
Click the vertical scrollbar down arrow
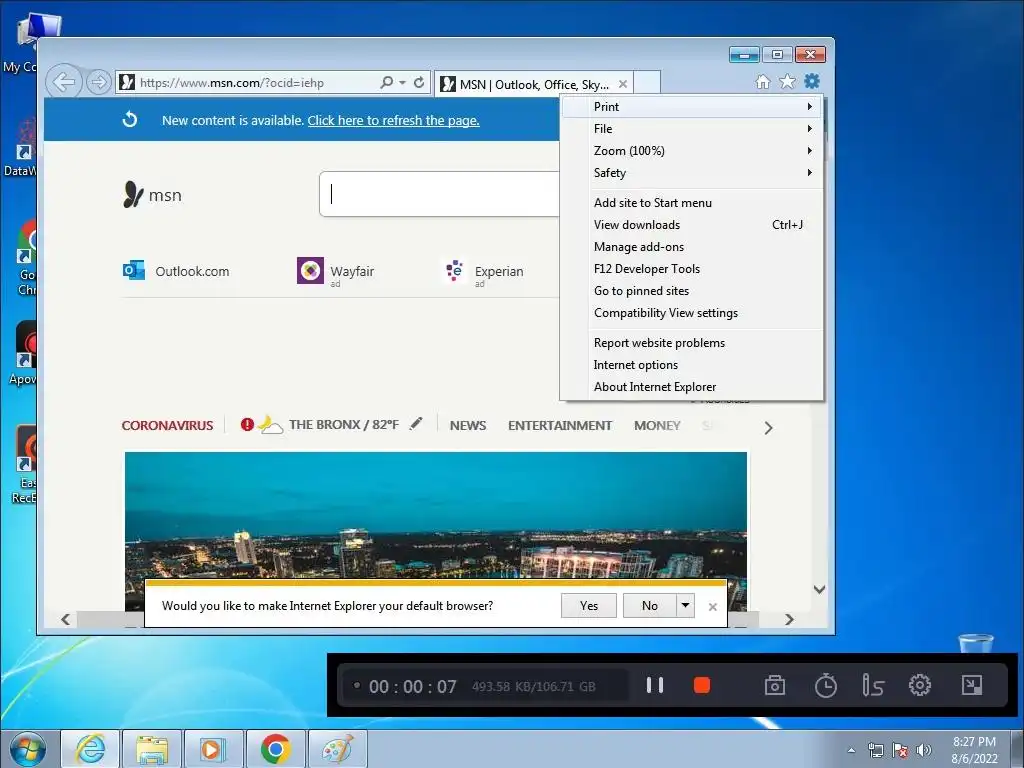click(x=820, y=589)
